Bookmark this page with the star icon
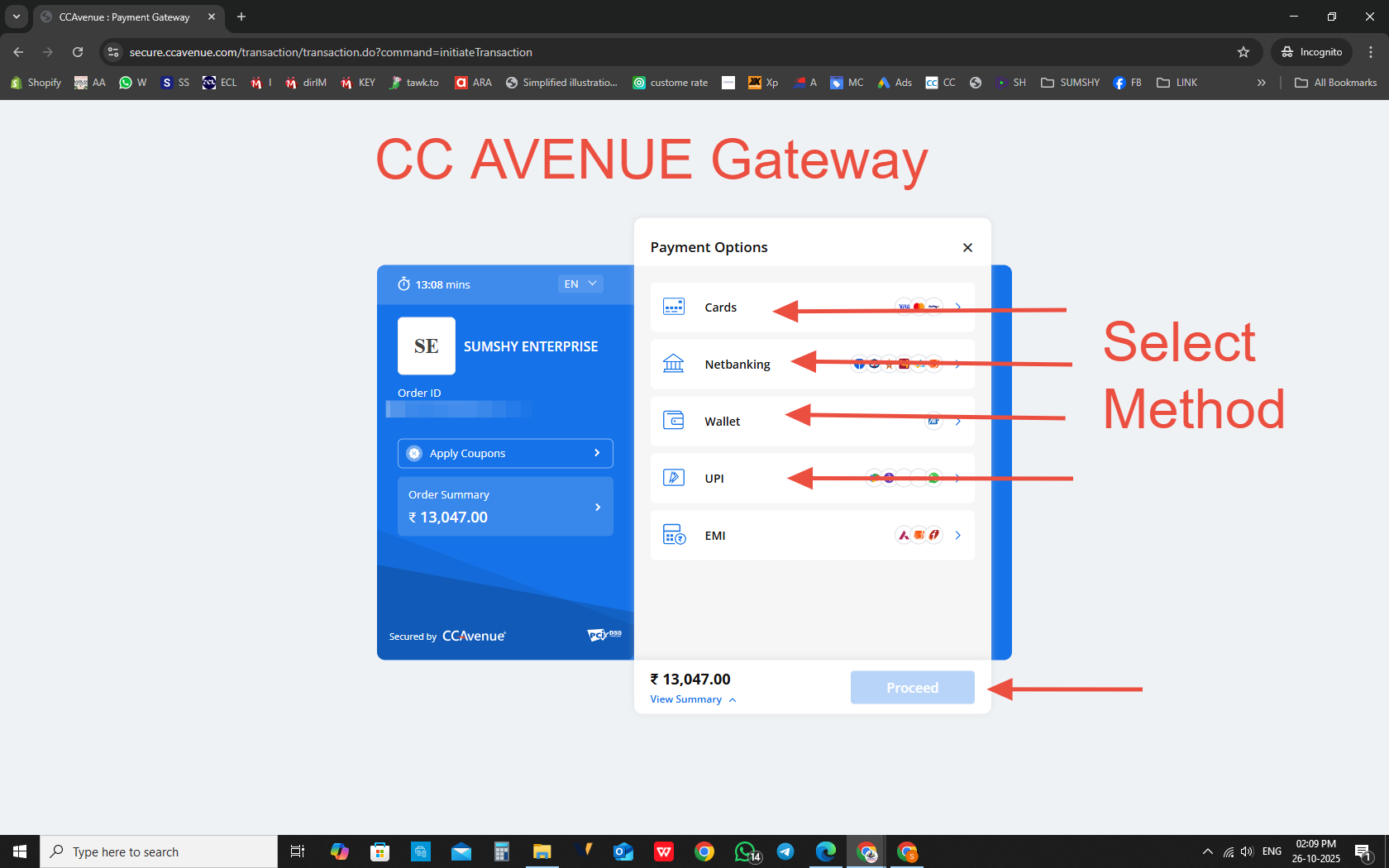The height and width of the screenshot is (868, 1389). [x=1243, y=52]
